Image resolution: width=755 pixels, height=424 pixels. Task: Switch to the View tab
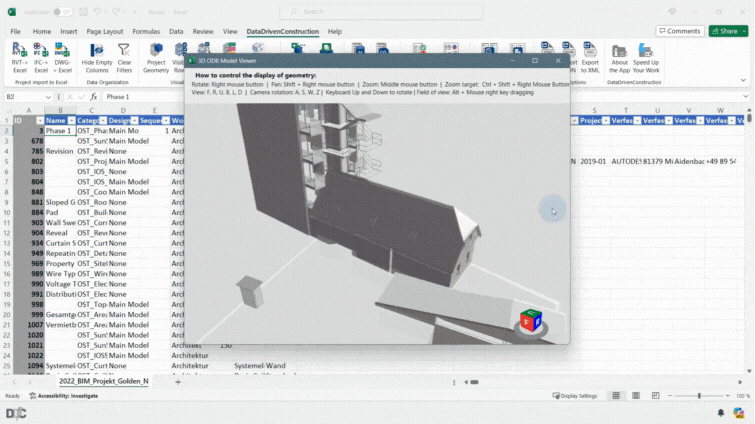pyautogui.click(x=230, y=31)
